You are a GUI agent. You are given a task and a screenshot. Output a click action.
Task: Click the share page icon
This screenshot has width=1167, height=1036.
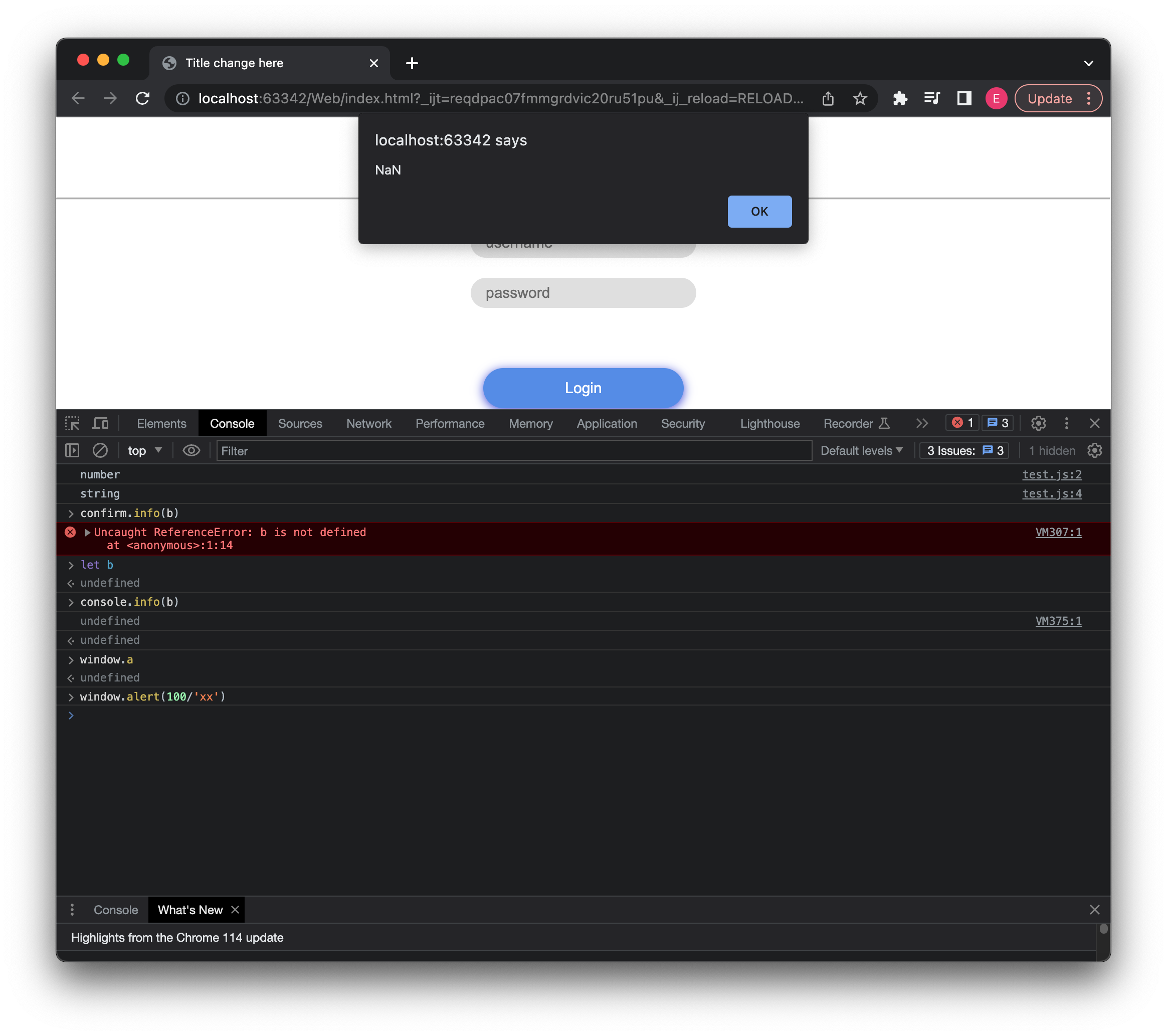point(828,98)
